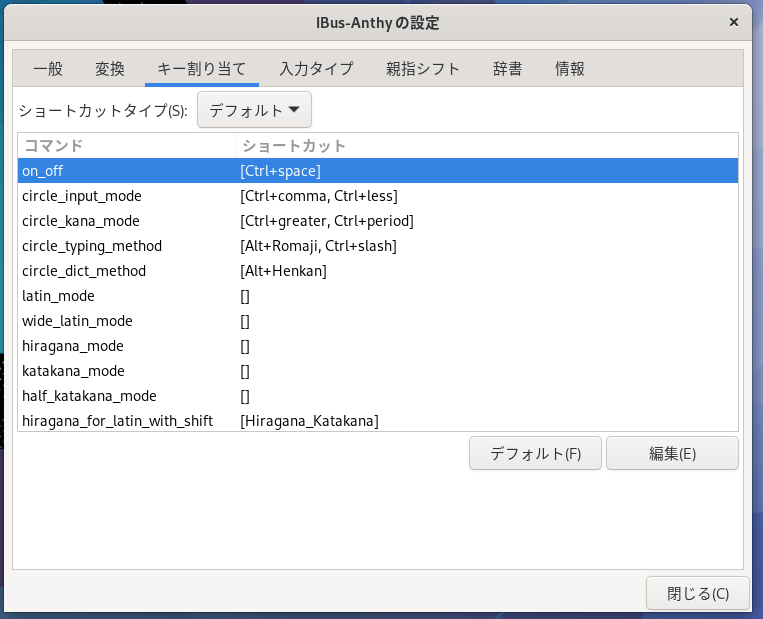Select the circle_input_mode row

click(378, 196)
